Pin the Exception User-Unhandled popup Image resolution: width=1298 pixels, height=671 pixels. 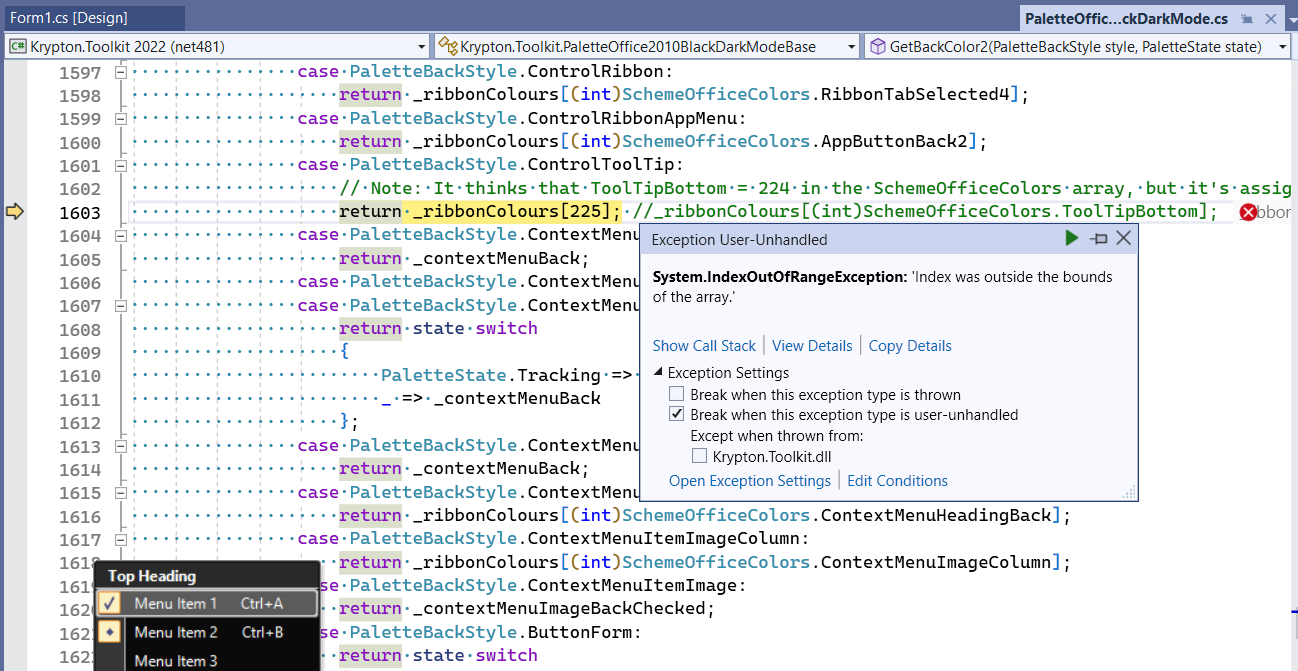coord(1097,238)
